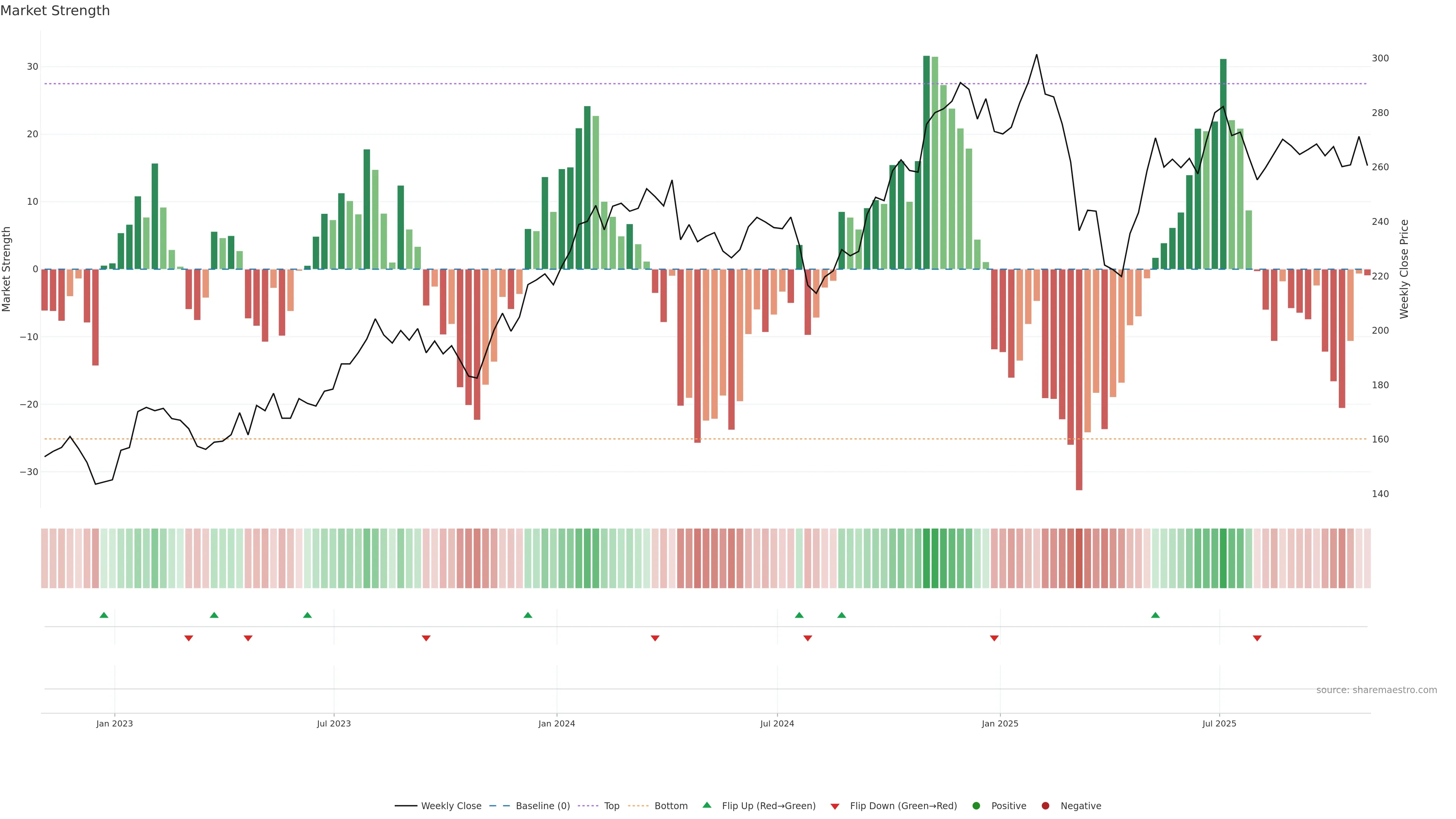Viewport: 1456px width, 819px height.
Task: Click the Flip Down red triangle legend icon
Action: point(835,806)
